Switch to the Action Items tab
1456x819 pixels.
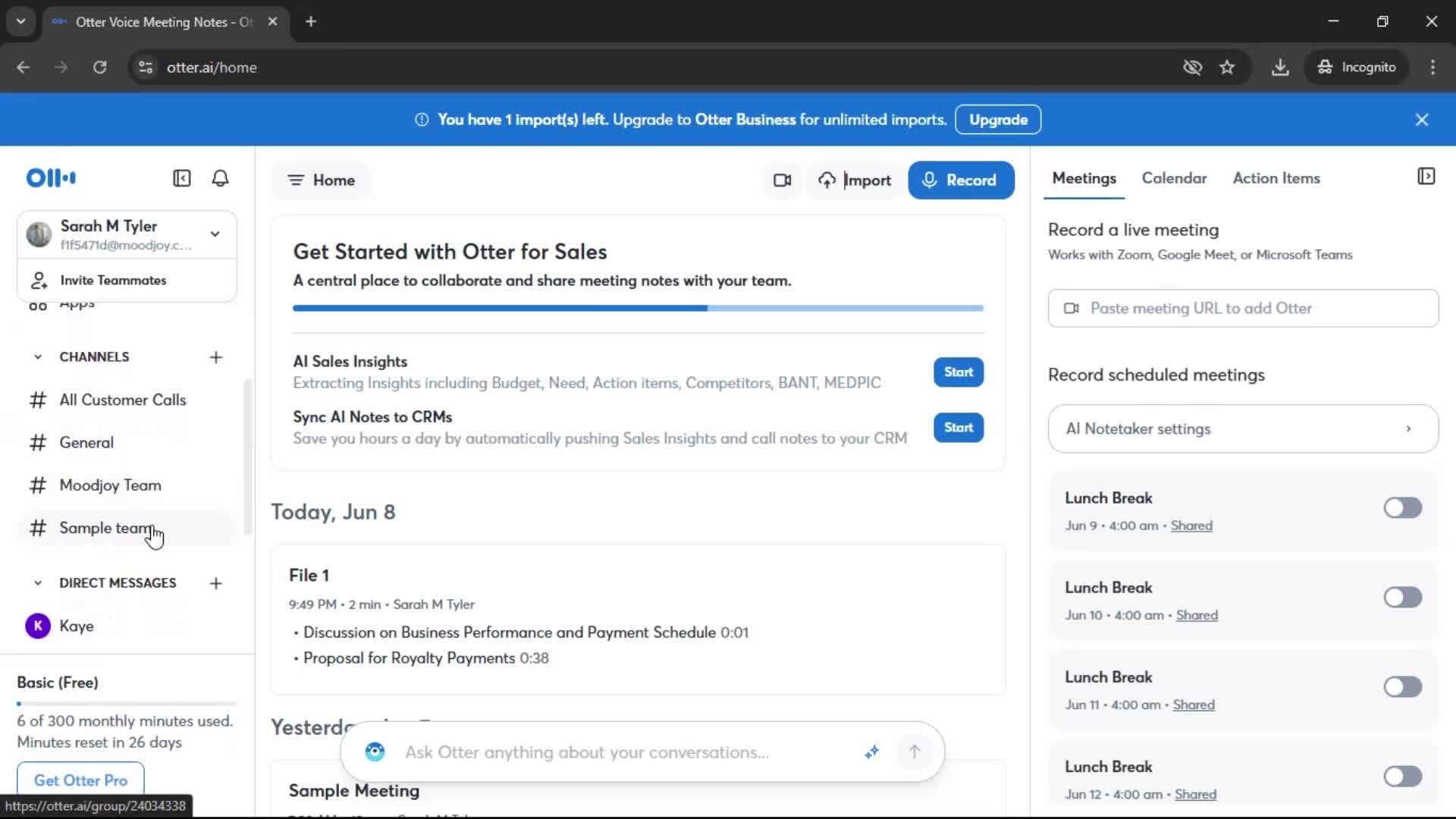coord(1276,178)
